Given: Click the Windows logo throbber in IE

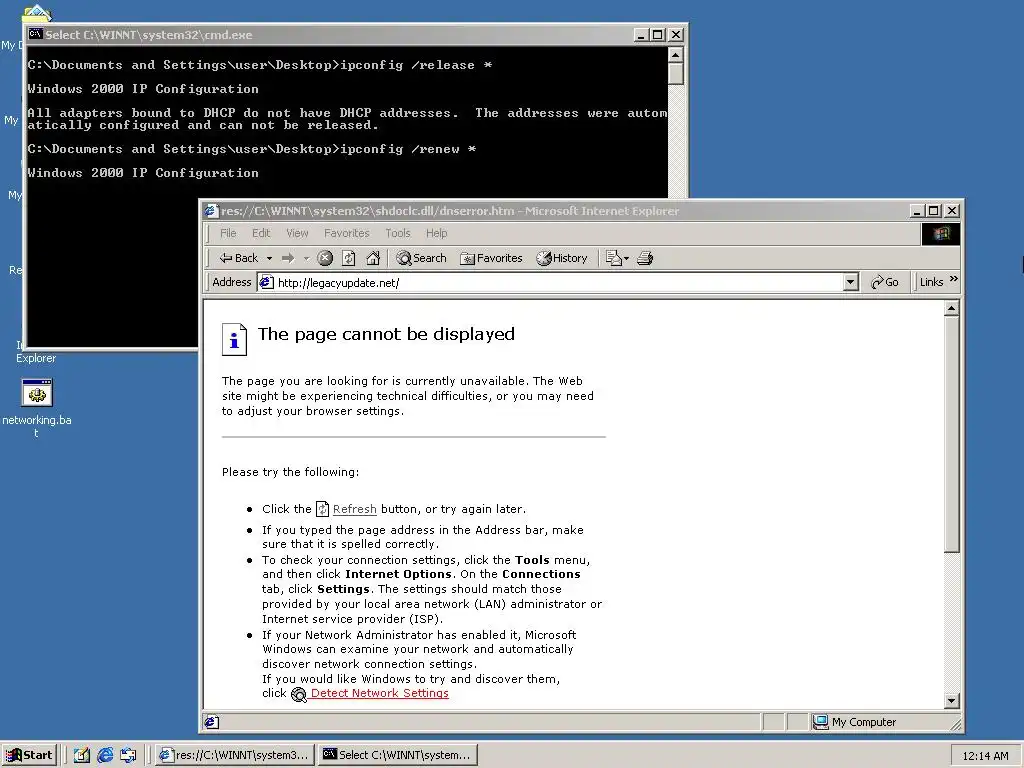Looking at the screenshot, I should coord(940,234).
